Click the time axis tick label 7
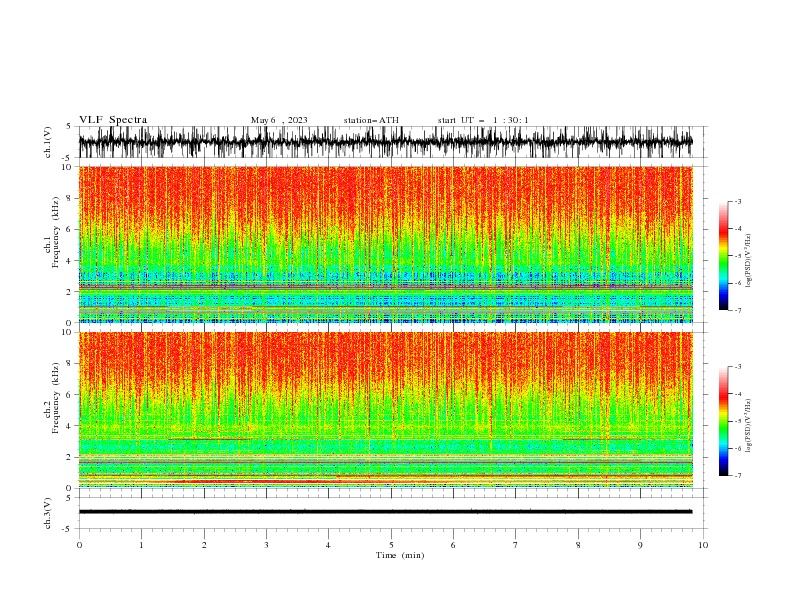The height and width of the screenshot is (612, 792). tap(516, 545)
